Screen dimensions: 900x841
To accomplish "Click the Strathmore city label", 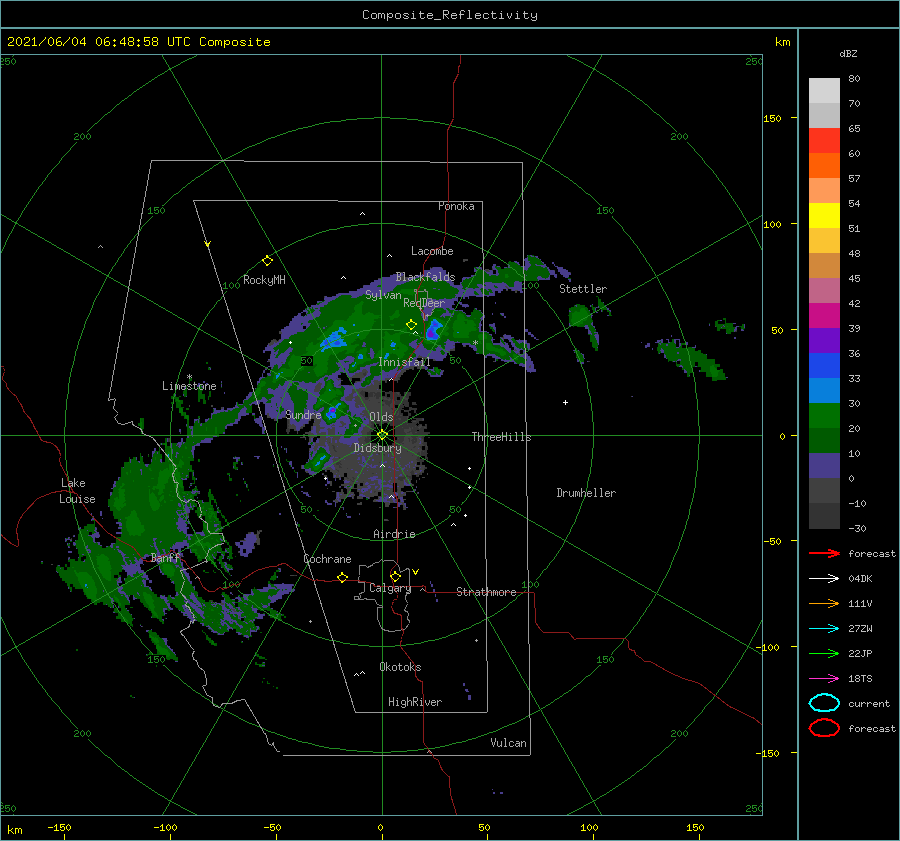I will coord(486,592).
